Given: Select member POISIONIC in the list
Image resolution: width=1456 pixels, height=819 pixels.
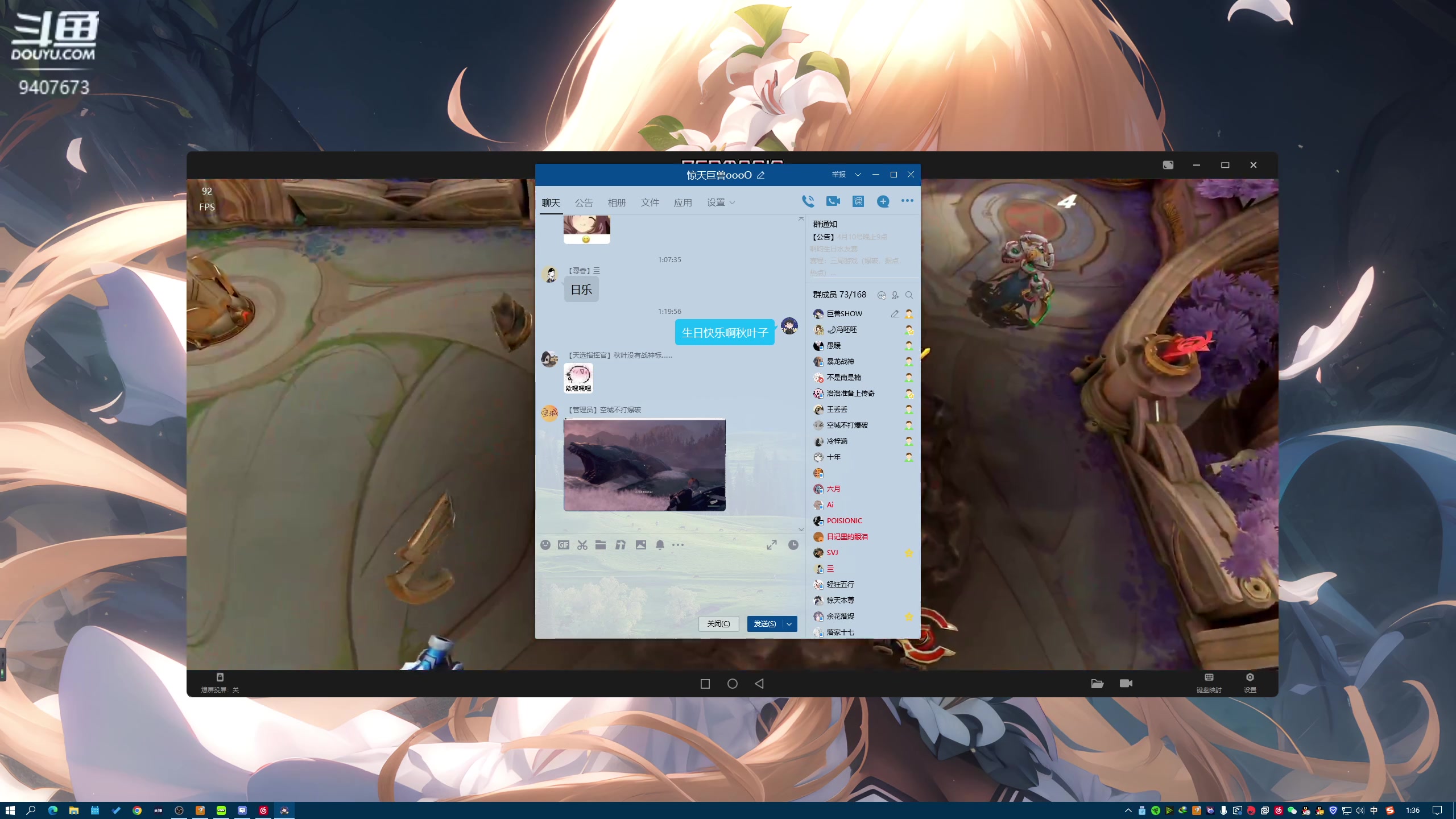Looking at the screenshot, I should coord(862,521).
